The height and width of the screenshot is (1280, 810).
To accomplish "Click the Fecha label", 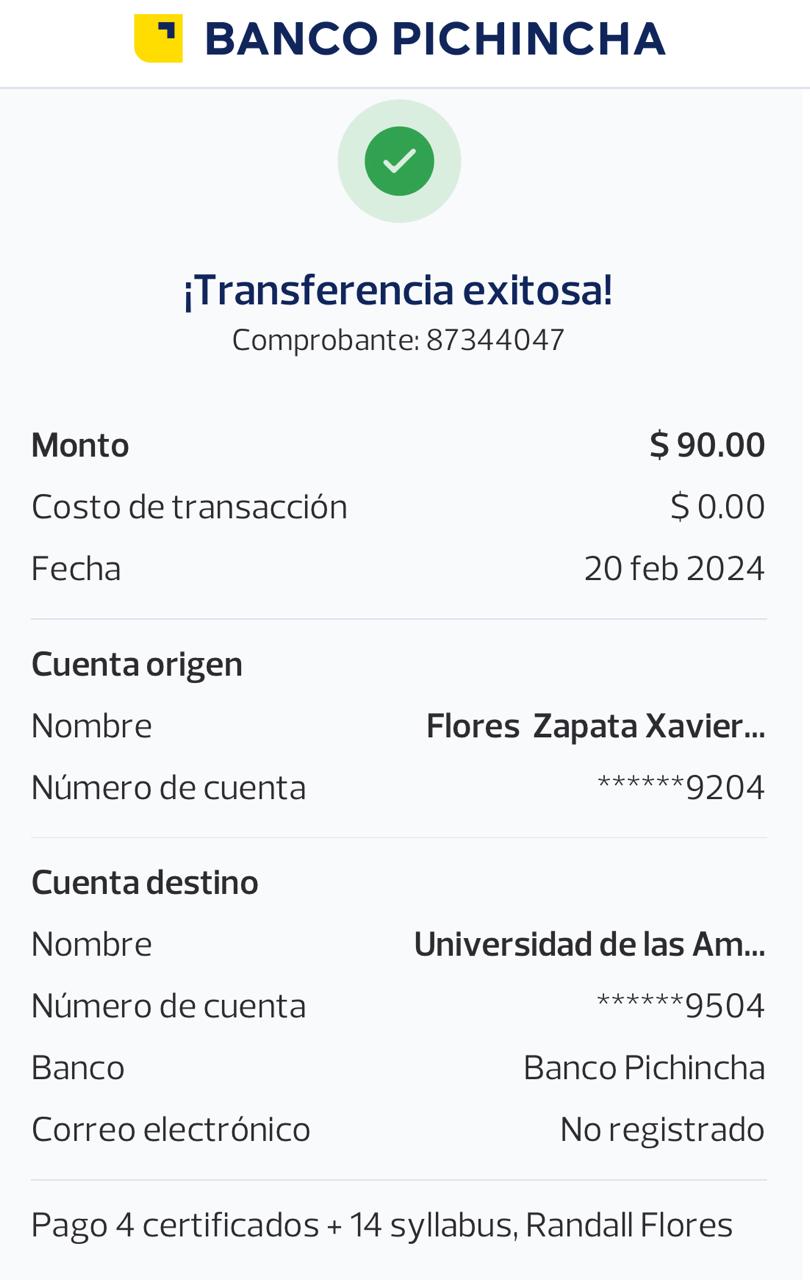I will [76, 568].
